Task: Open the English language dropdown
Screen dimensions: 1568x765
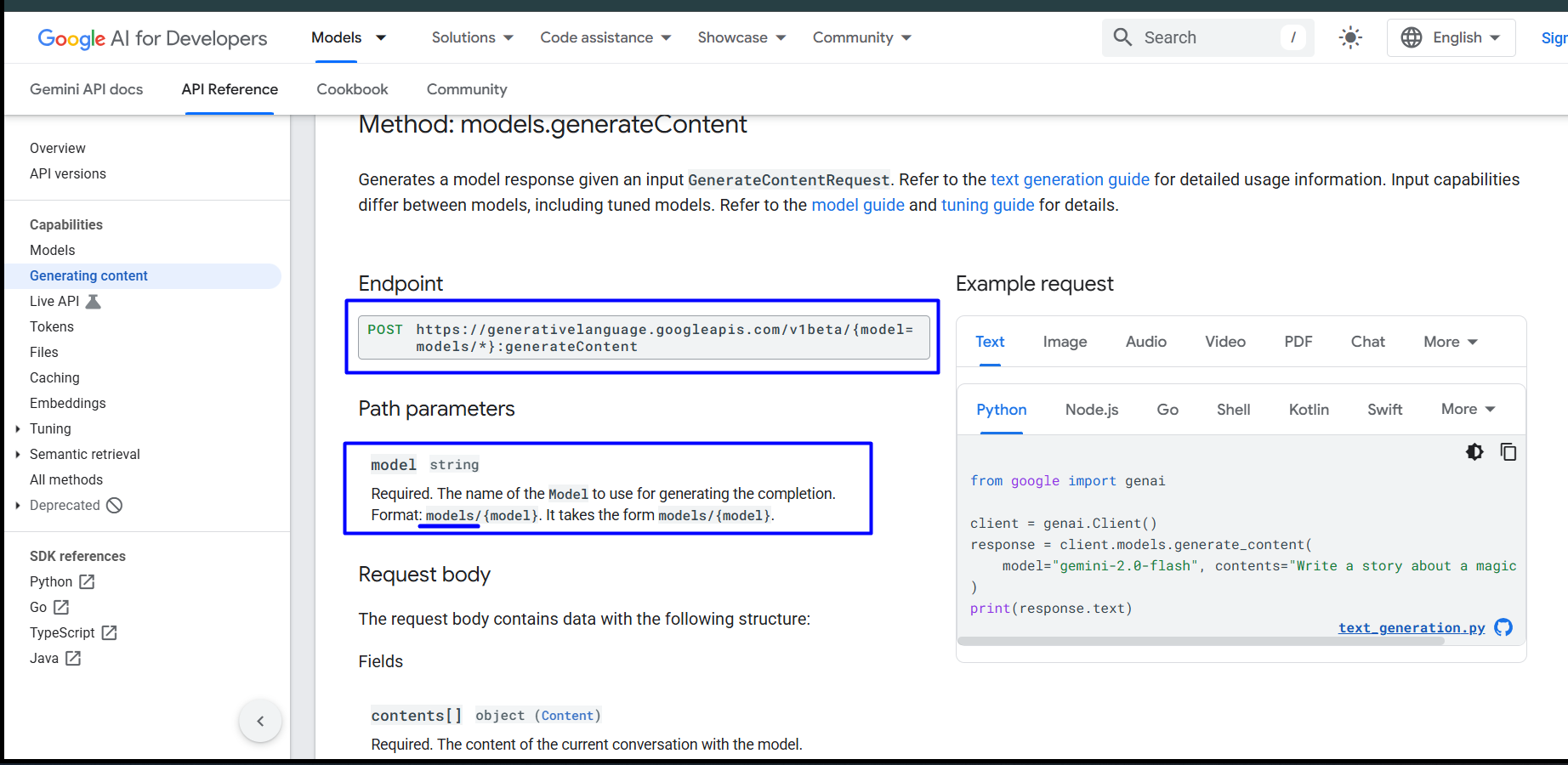Action: 1452,37
